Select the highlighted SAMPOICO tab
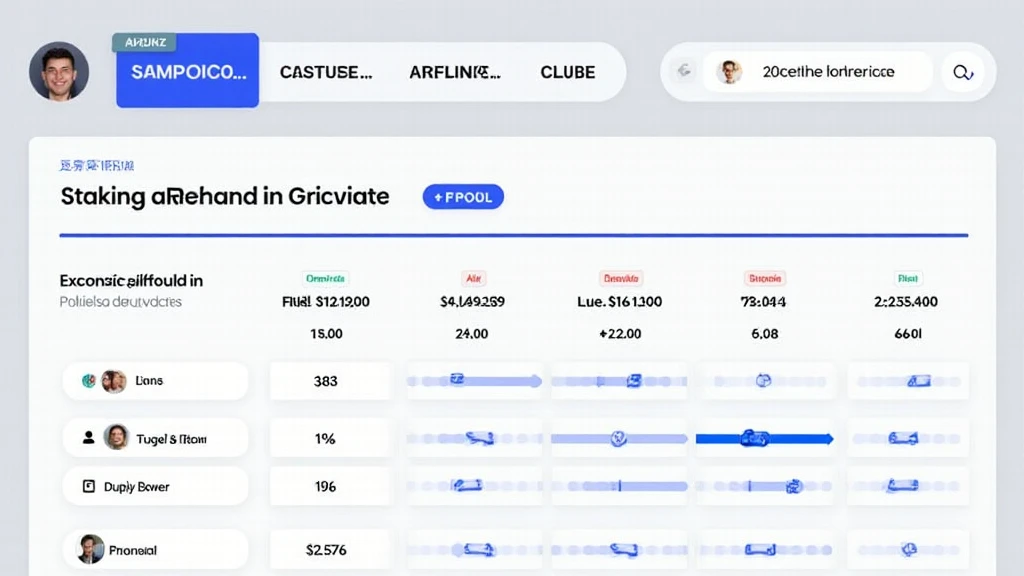 click(188, 72)
